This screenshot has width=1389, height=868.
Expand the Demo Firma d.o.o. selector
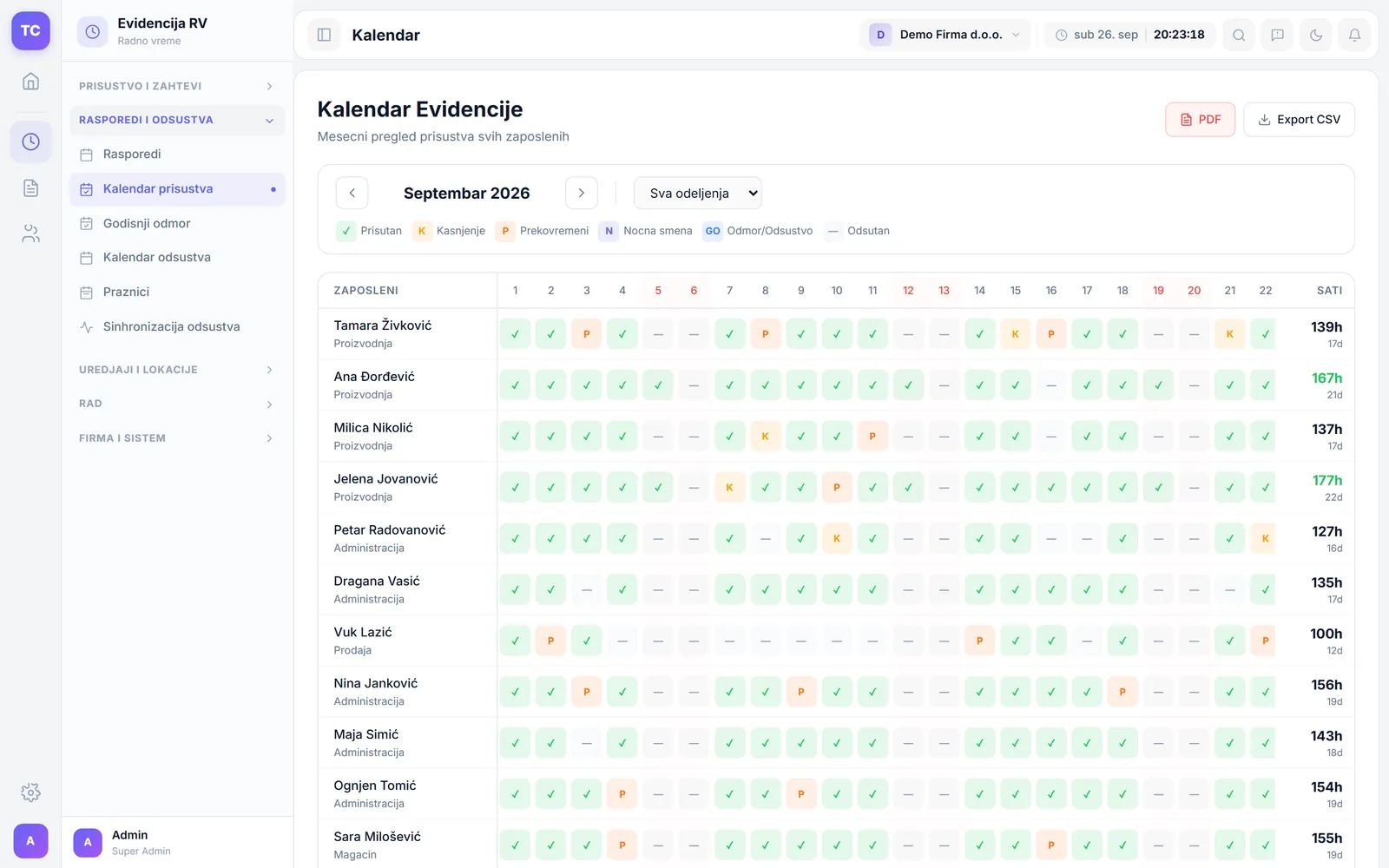[945, 35]
